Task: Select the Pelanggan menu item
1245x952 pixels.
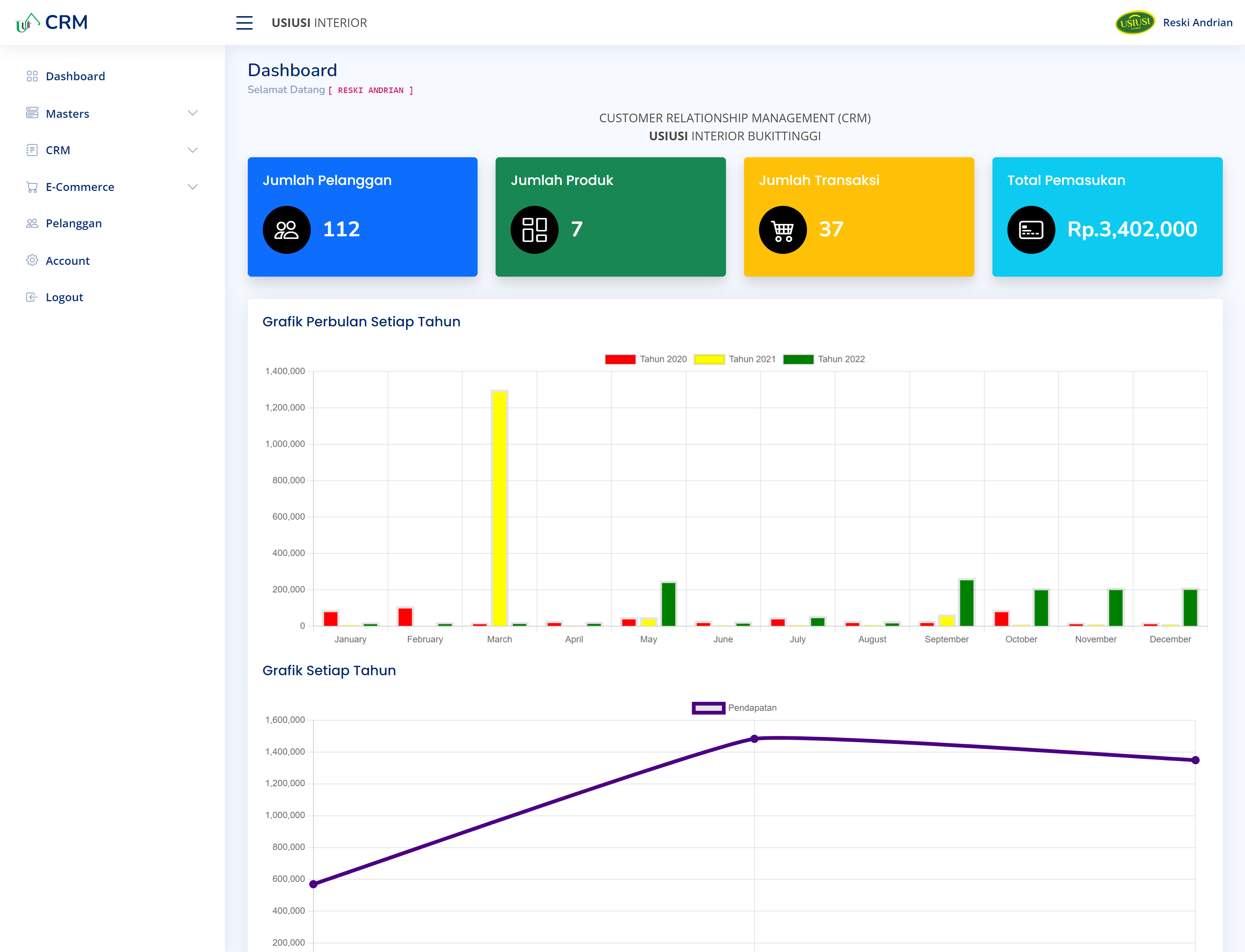Action: point(74,222)
